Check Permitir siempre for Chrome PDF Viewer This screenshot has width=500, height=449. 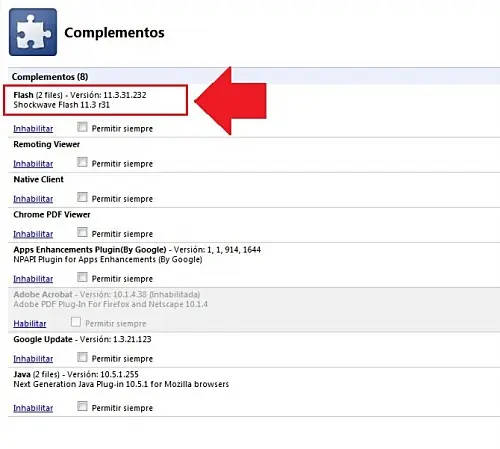pyautogui.click(x=82, y=232)
